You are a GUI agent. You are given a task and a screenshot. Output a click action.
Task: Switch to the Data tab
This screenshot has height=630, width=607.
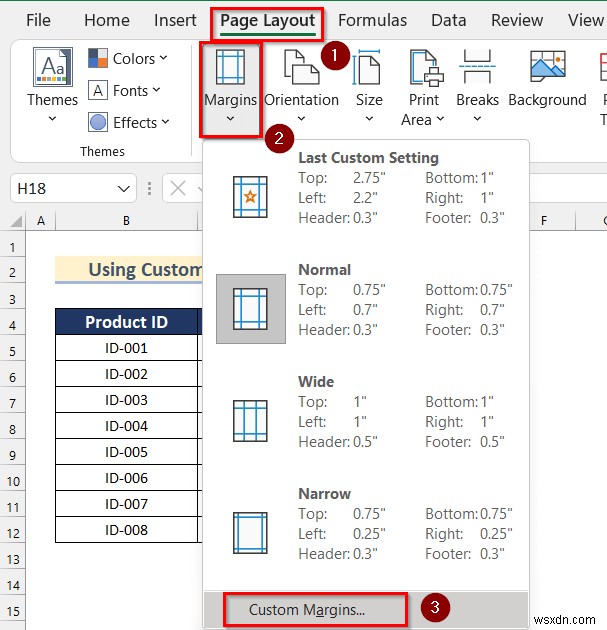[x=449, y=20]
